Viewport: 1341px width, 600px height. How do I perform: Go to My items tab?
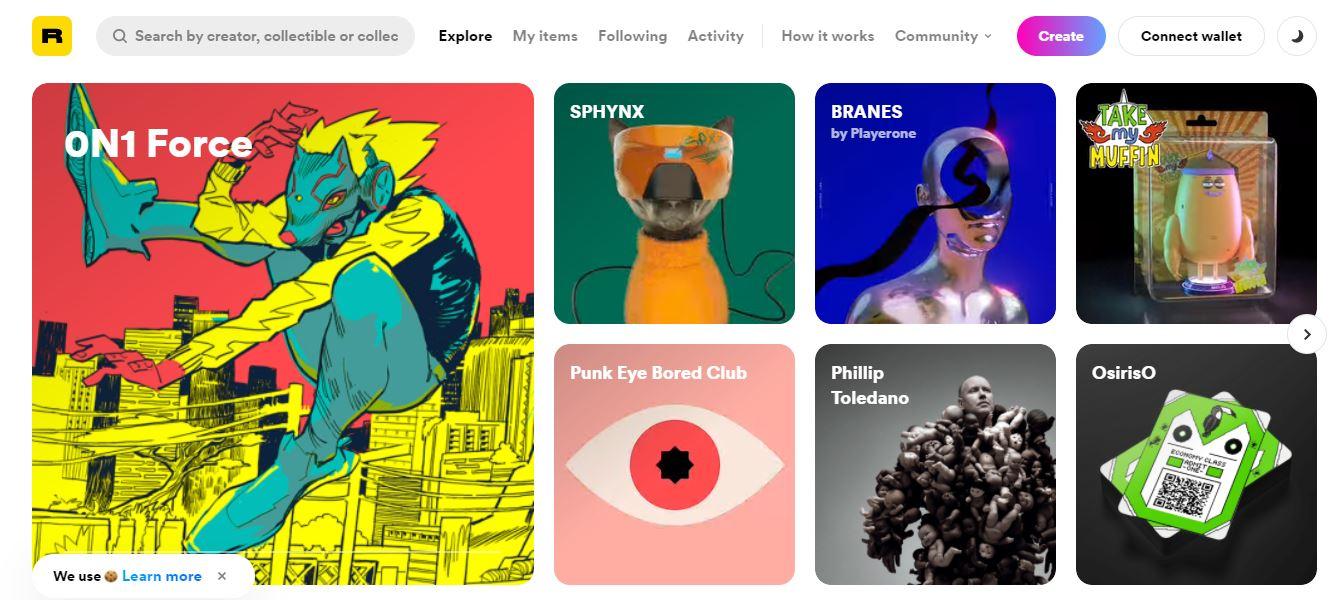tap(545, 36)
